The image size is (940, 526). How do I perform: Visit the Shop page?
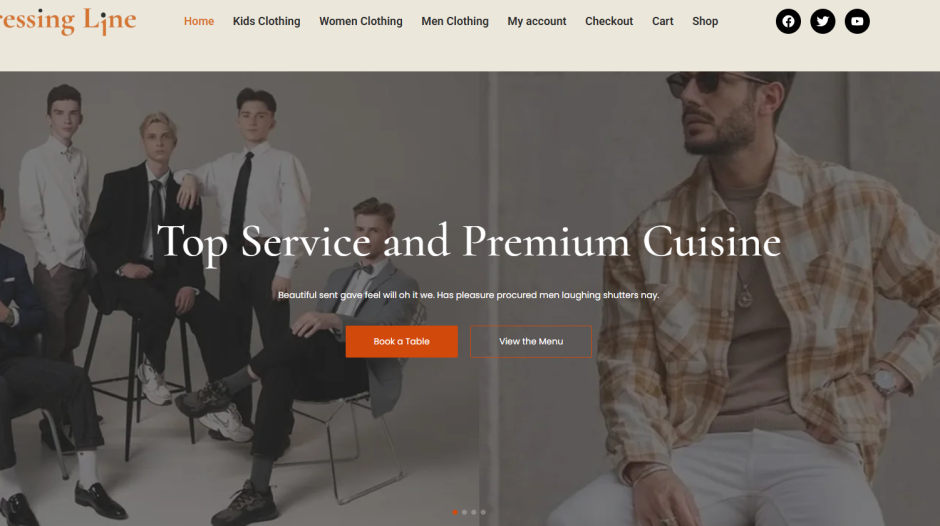pos(705,21)
